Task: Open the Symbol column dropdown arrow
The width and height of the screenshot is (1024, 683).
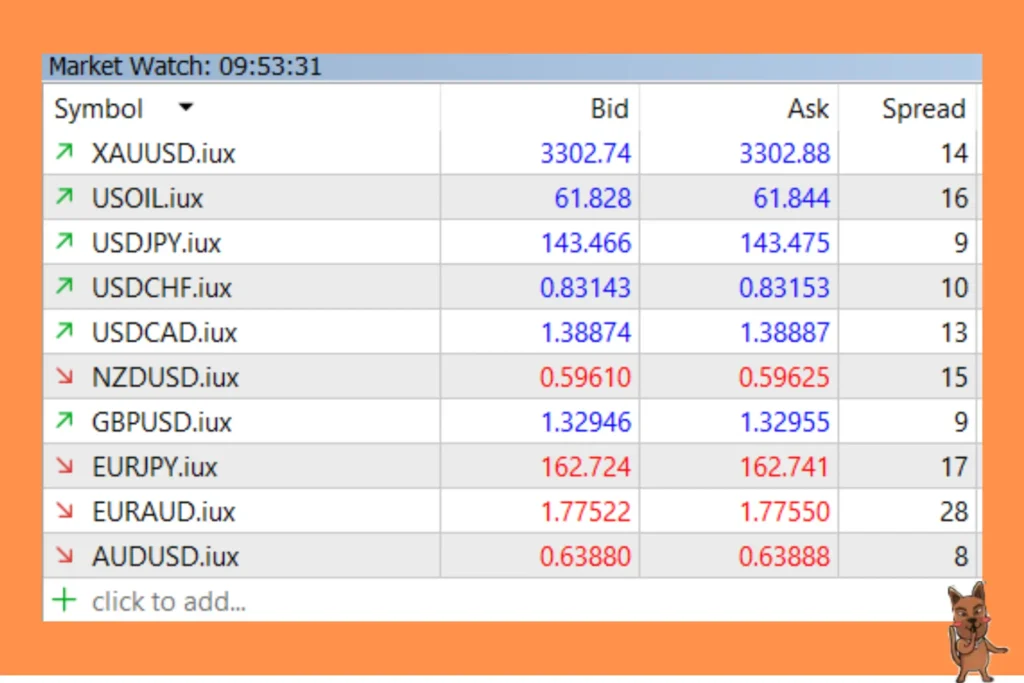Action: [186, 108]
